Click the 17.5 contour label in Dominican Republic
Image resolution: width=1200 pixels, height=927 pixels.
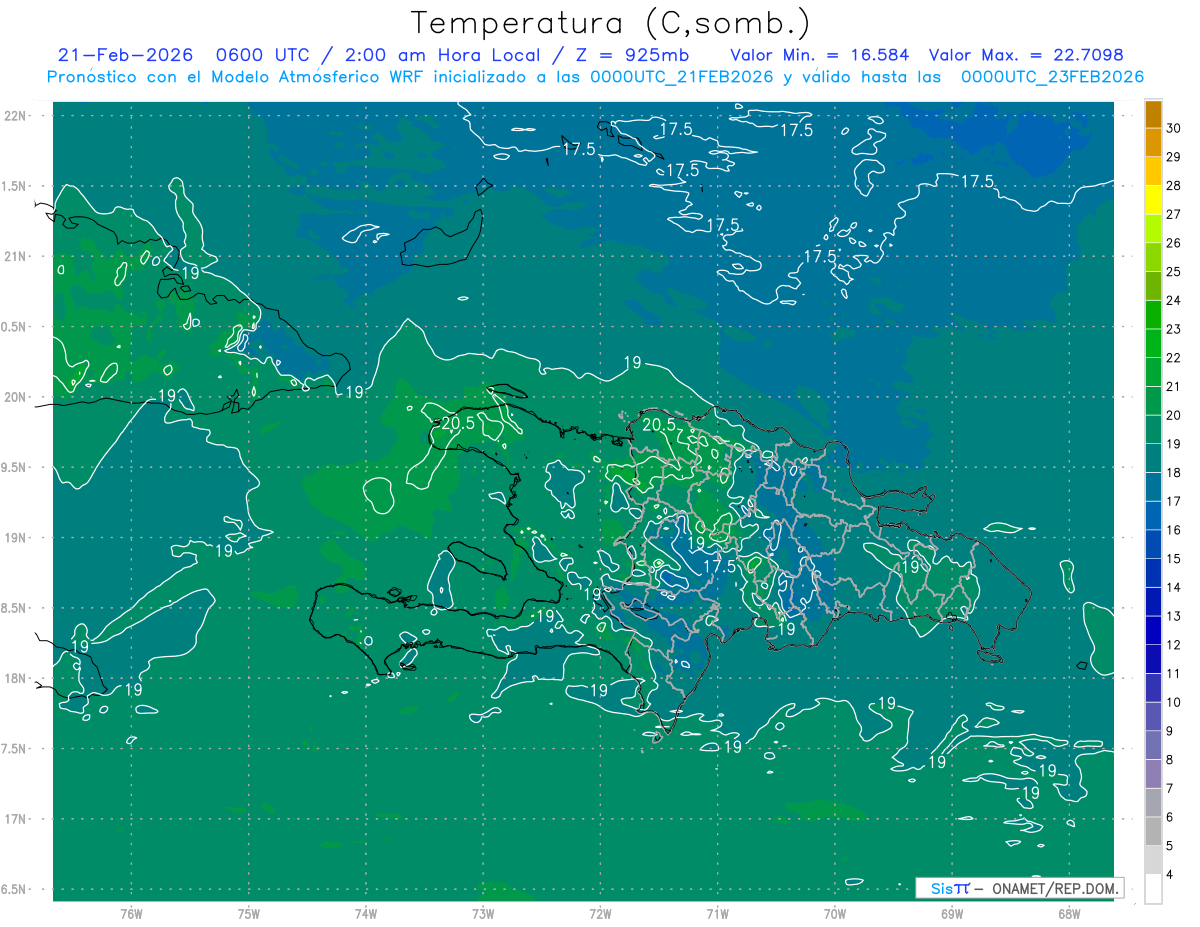point(719,566)
